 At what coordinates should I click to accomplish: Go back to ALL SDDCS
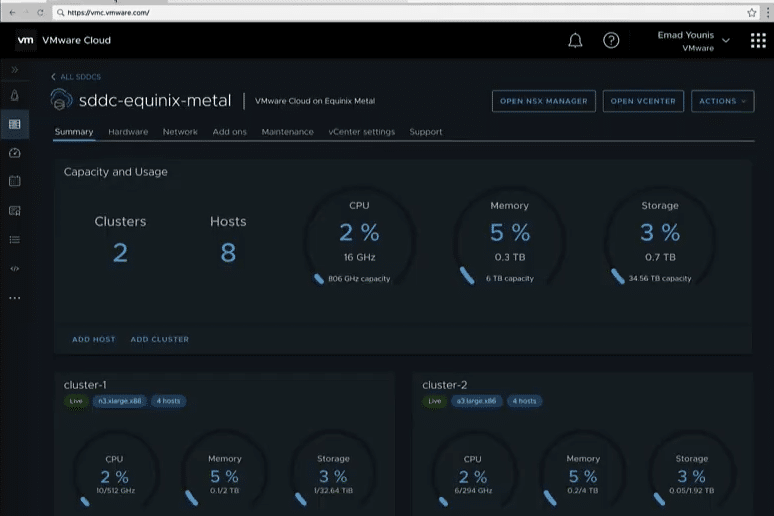(x=76, y=77)
